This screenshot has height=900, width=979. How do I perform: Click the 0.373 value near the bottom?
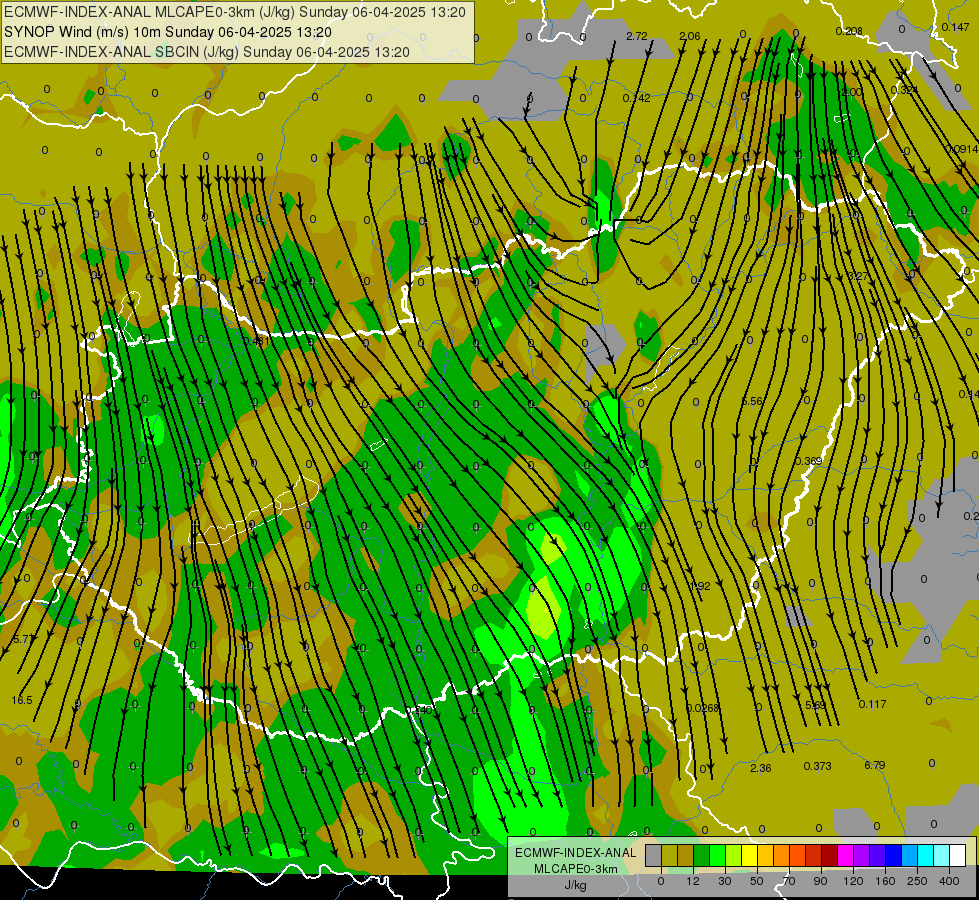pyautogui.click(x=817, y=766)
